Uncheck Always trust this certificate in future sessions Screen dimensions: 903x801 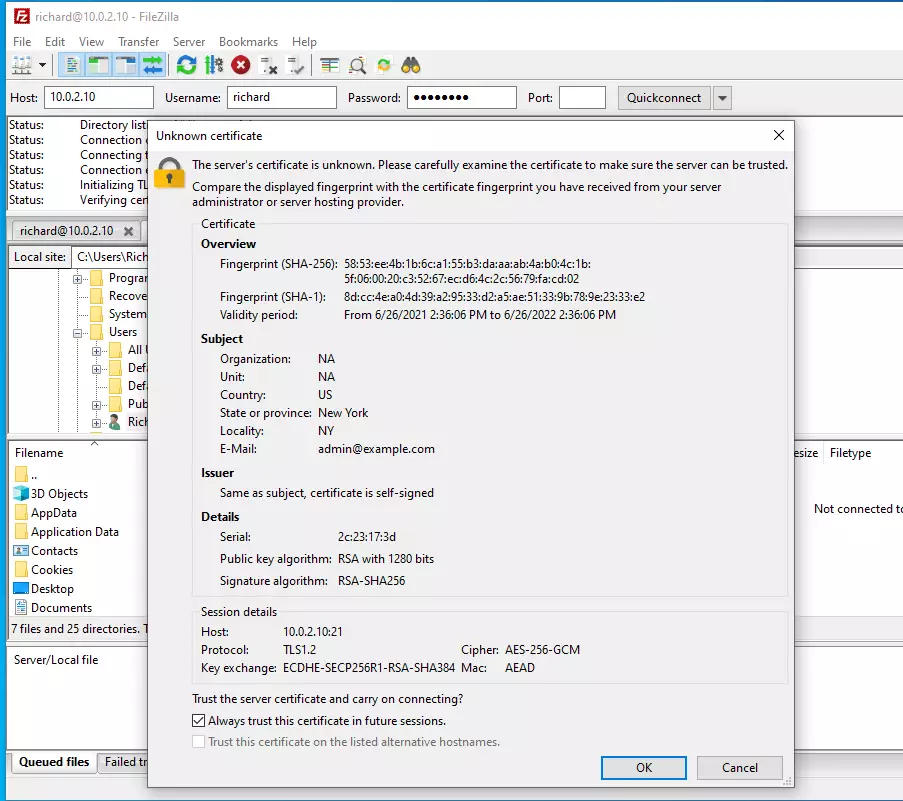(199, 720)
